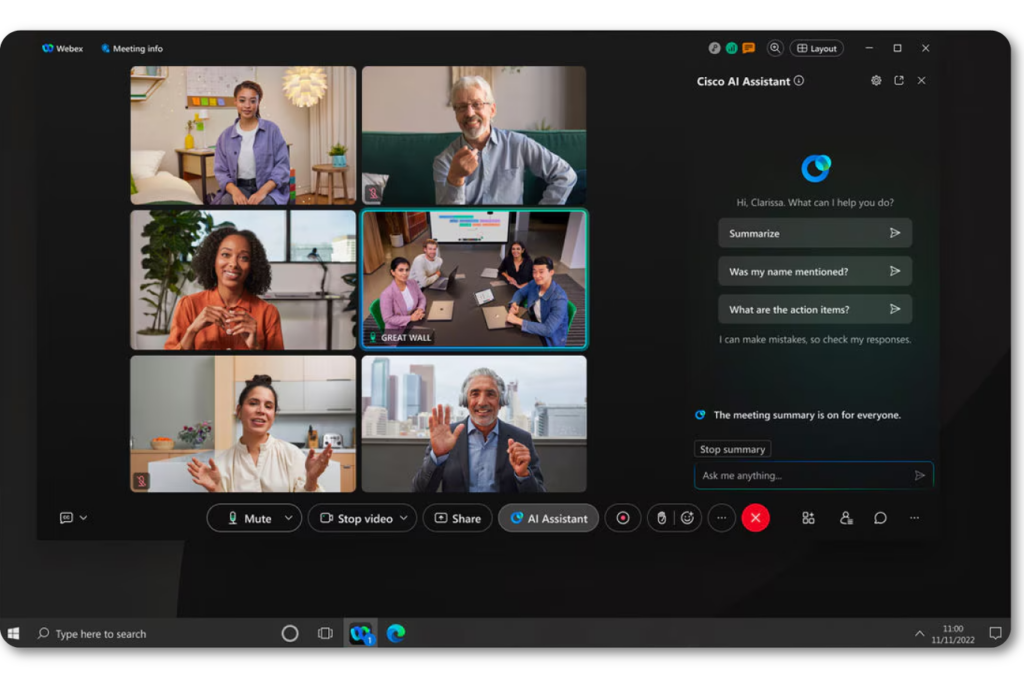Open the Layout options

click(x=817, y=48)
